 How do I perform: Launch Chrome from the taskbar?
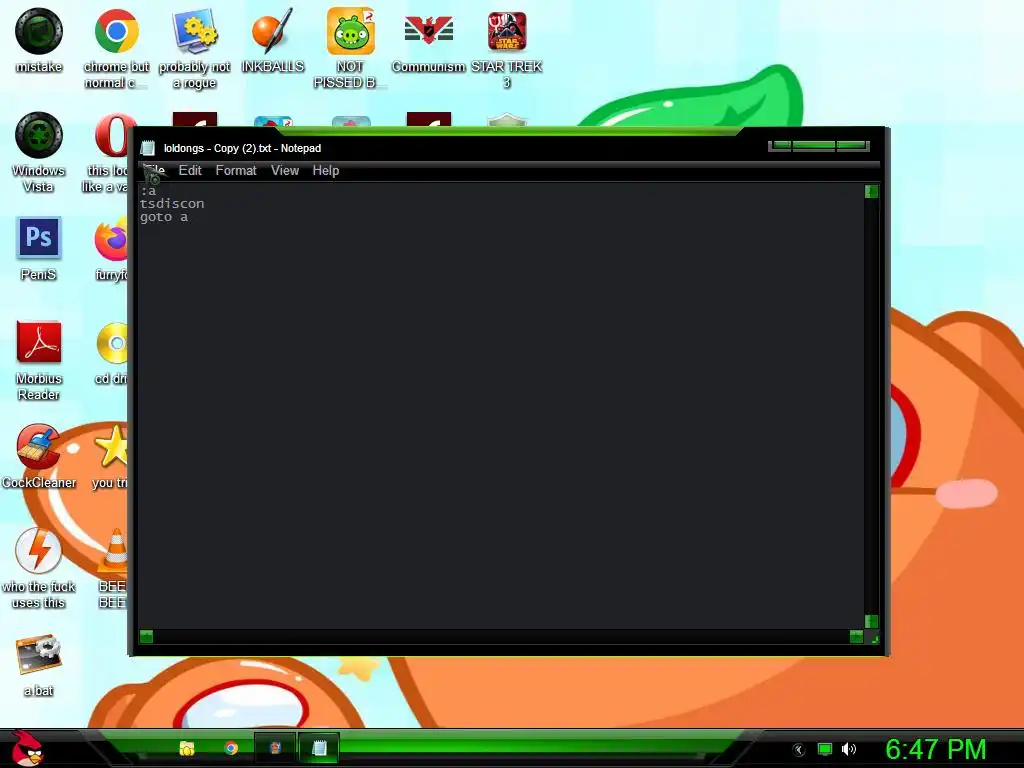pos(231,748)
